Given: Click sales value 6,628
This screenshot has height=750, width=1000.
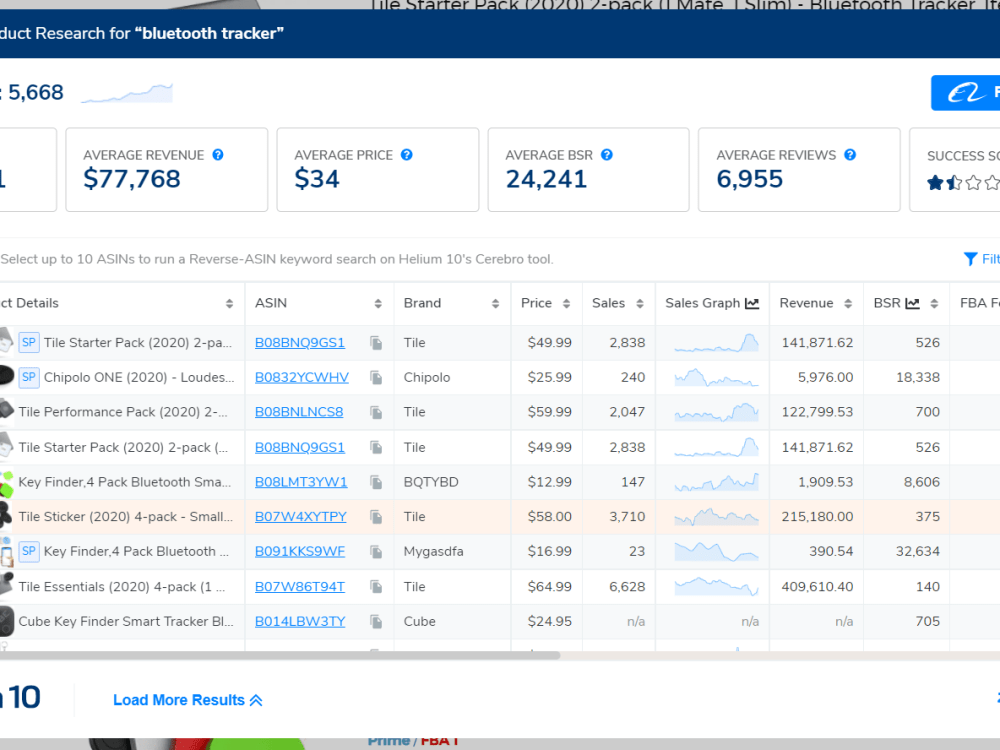Looking at the screenshot, I should click(627, 587).
